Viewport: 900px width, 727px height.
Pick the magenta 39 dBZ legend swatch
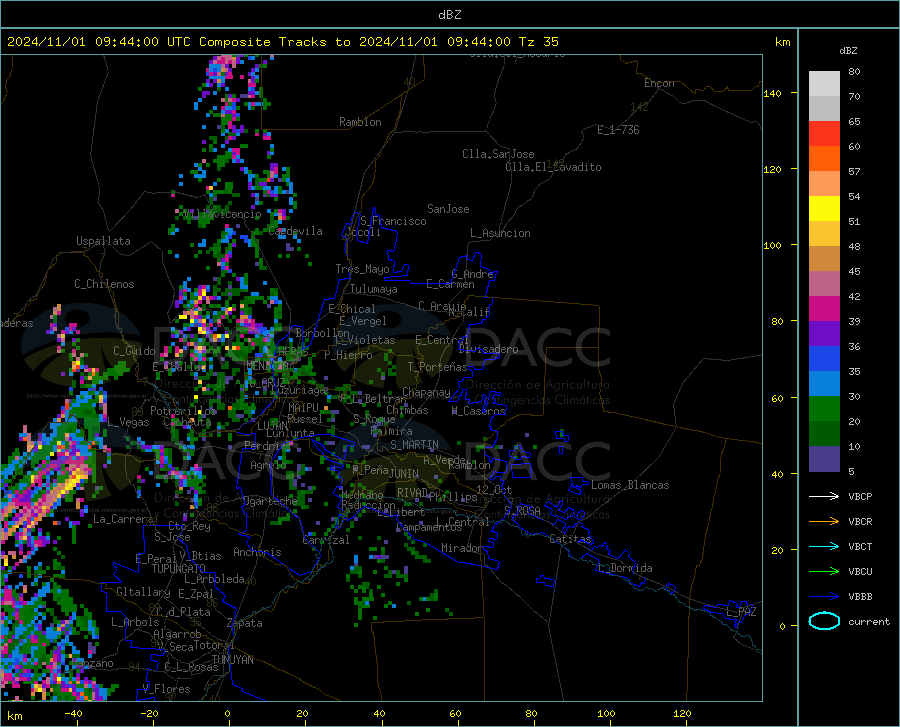pos(824,309)
